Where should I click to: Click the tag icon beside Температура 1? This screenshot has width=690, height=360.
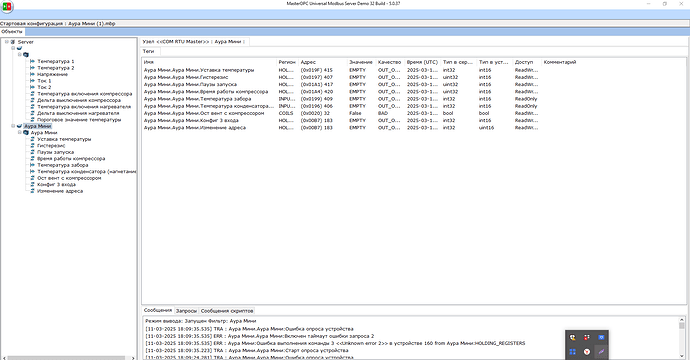[x=32, y=61]
